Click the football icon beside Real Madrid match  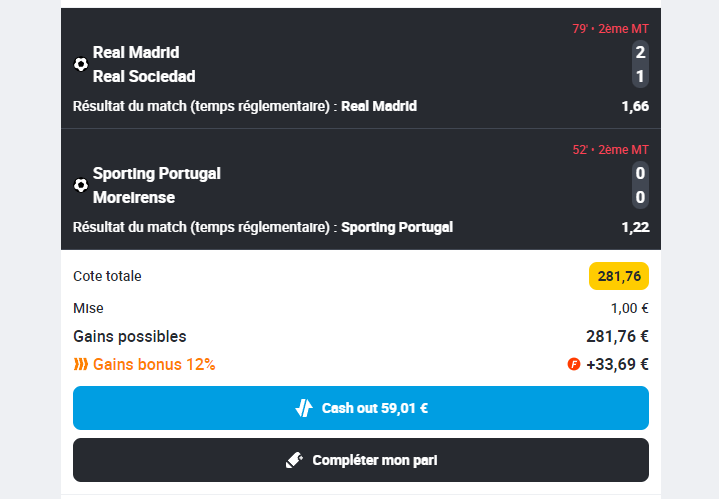click(81, 64)
